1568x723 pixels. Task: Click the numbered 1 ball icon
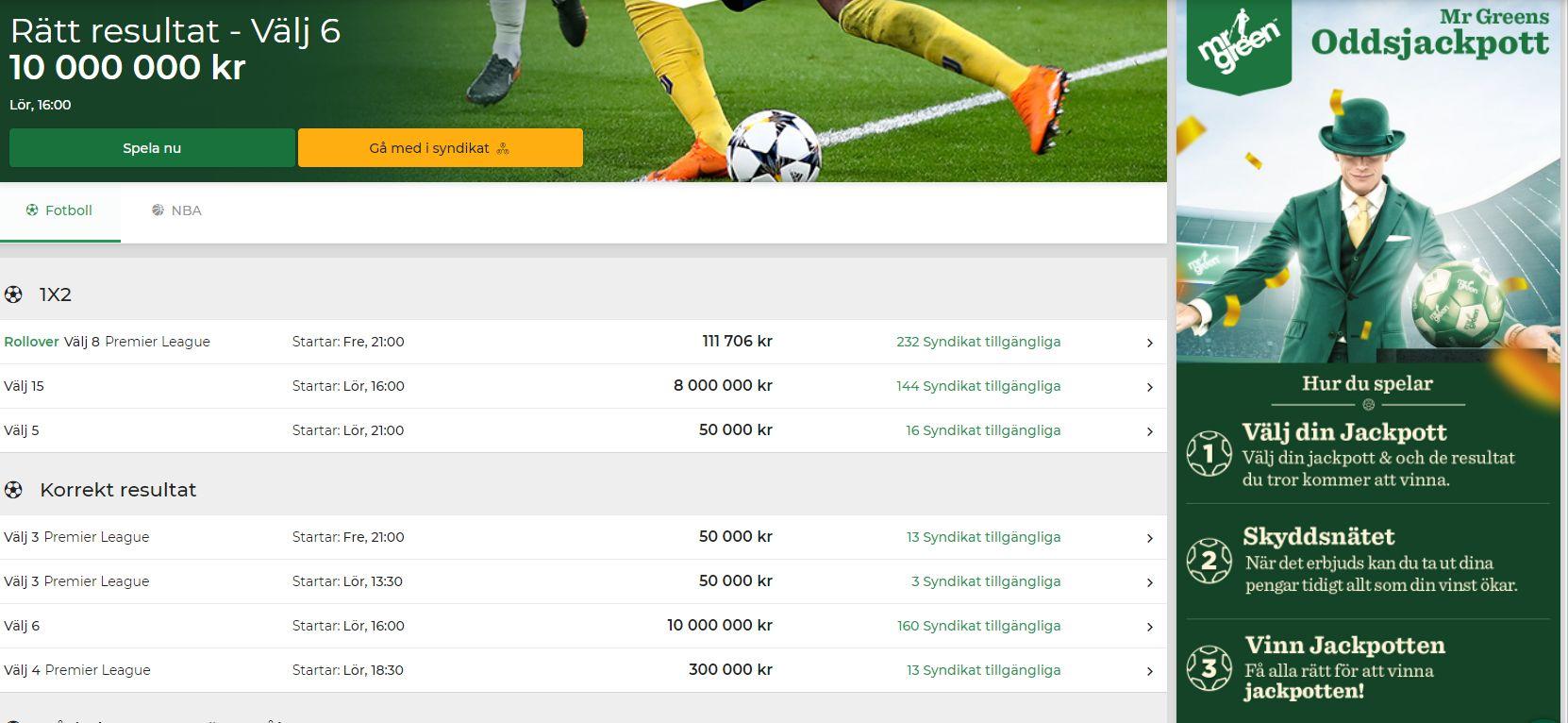pos(1209,453)
